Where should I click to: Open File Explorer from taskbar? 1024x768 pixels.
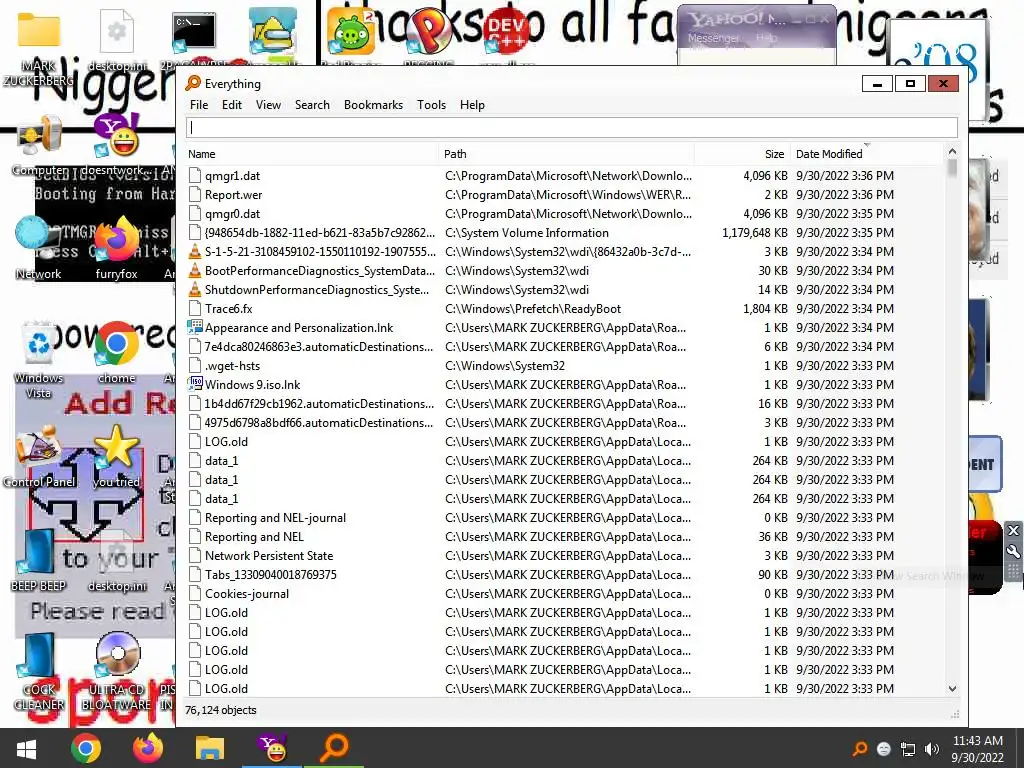point(210,748)
